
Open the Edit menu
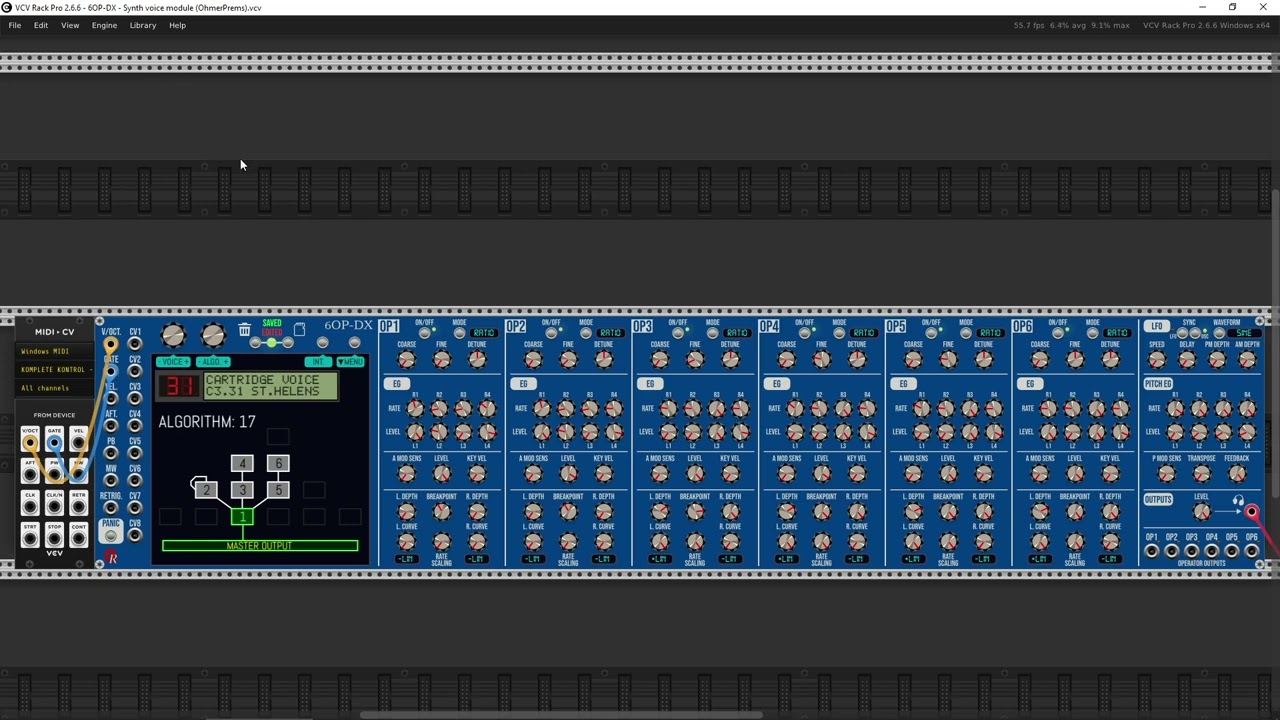pos(41,25)
